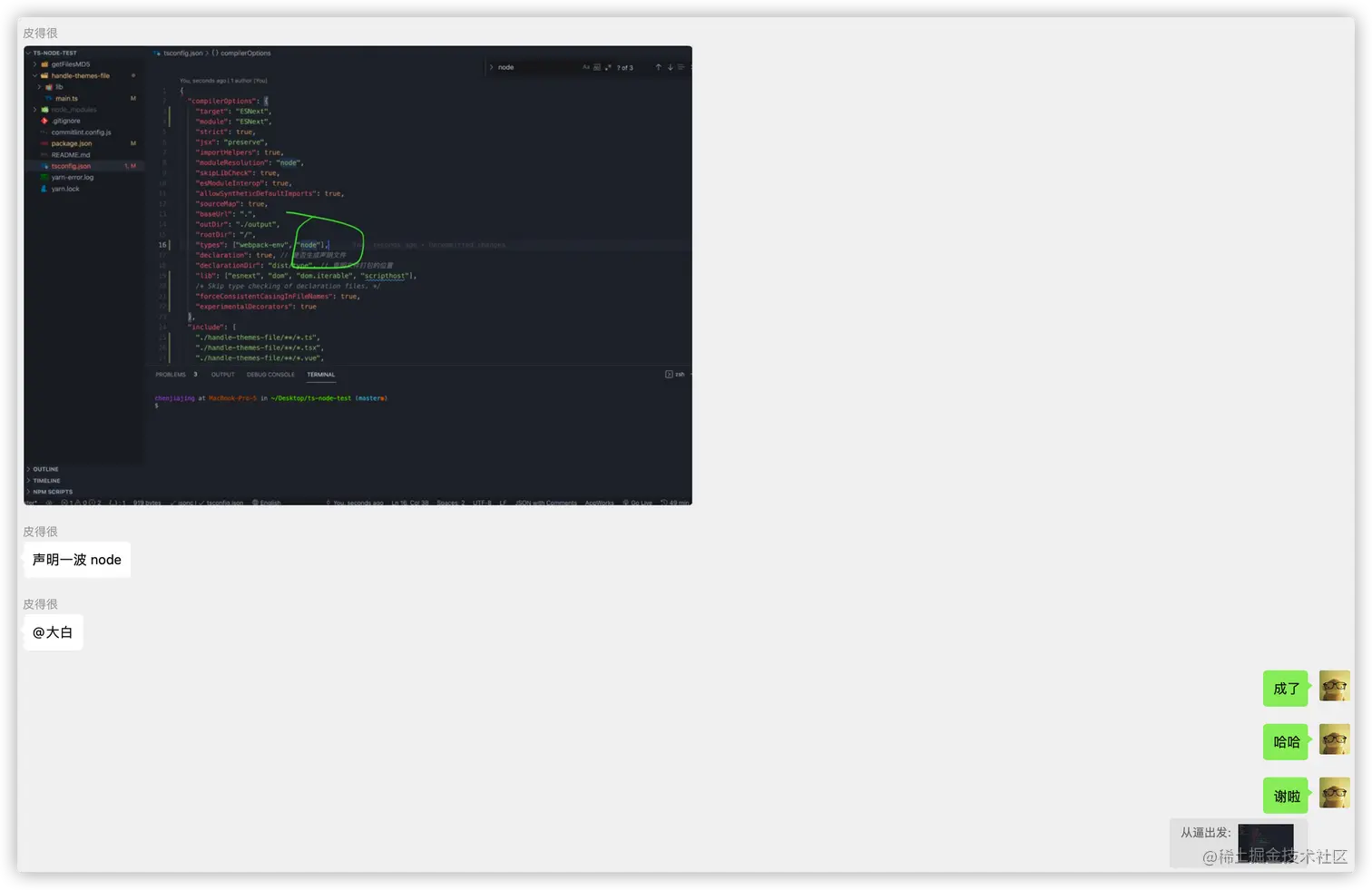Click the "types" line 16 in editor
Screen dimensions: 1372x890
pyautogui.click(x=261, y=245)
